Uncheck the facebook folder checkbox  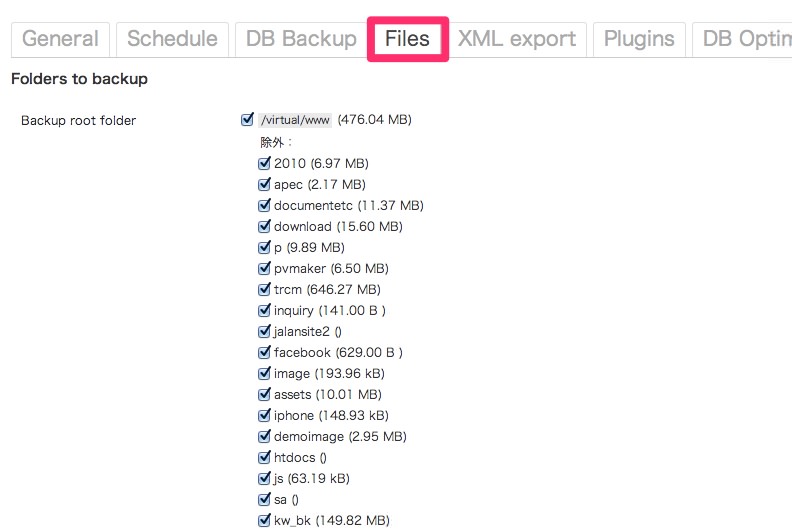point(264,352)
